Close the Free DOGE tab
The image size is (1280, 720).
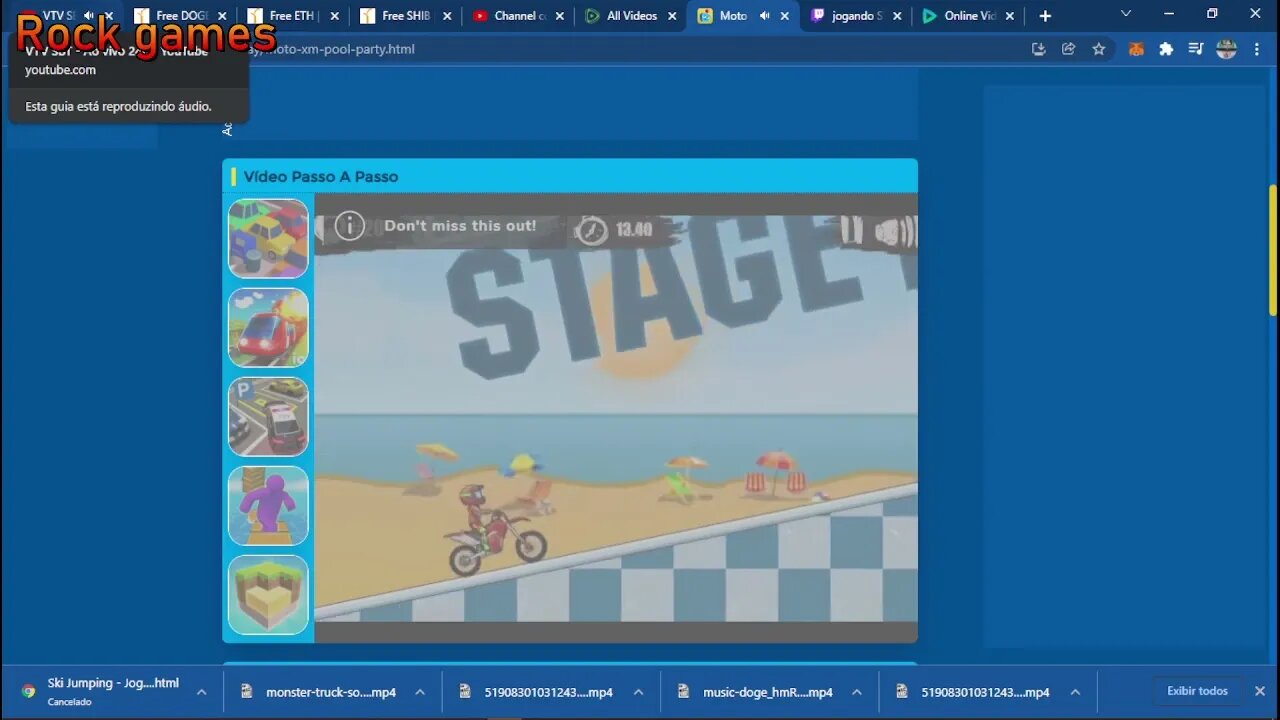(x=222, y=16)
